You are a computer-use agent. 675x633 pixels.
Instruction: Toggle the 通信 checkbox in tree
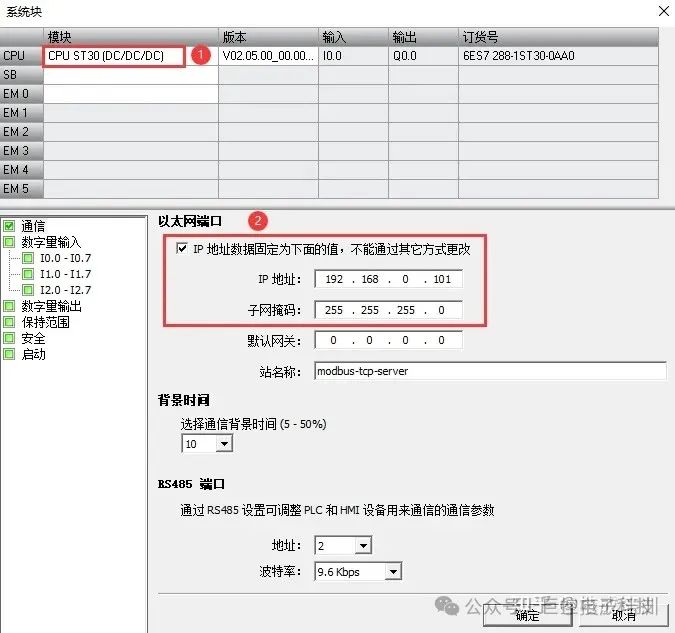(9, 226)
